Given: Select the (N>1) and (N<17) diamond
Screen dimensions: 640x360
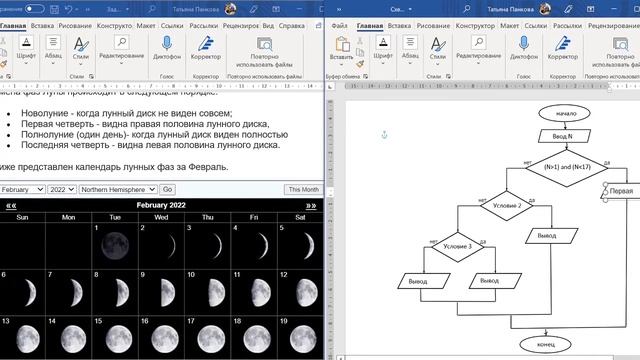Looking at the screenshot, I should 567,167.
